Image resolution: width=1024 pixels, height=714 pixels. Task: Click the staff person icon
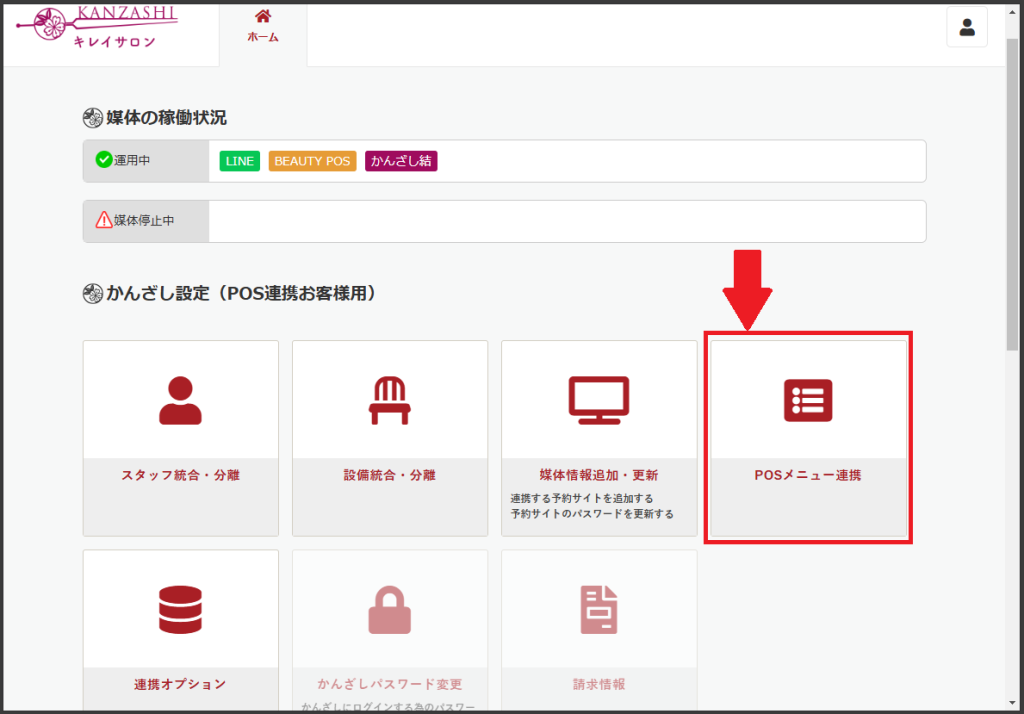(x=180, y=400)
